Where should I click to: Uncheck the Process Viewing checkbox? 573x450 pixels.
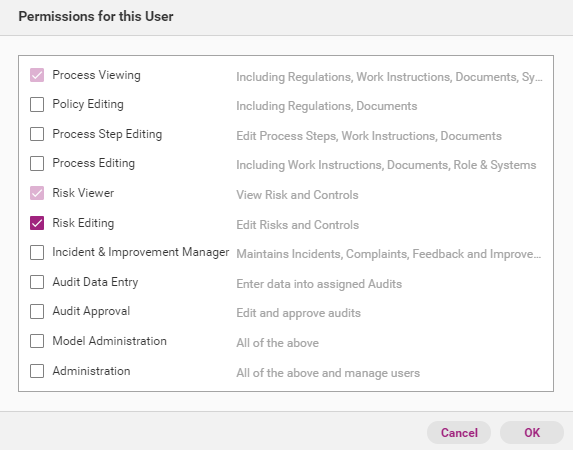pos(37,75)
